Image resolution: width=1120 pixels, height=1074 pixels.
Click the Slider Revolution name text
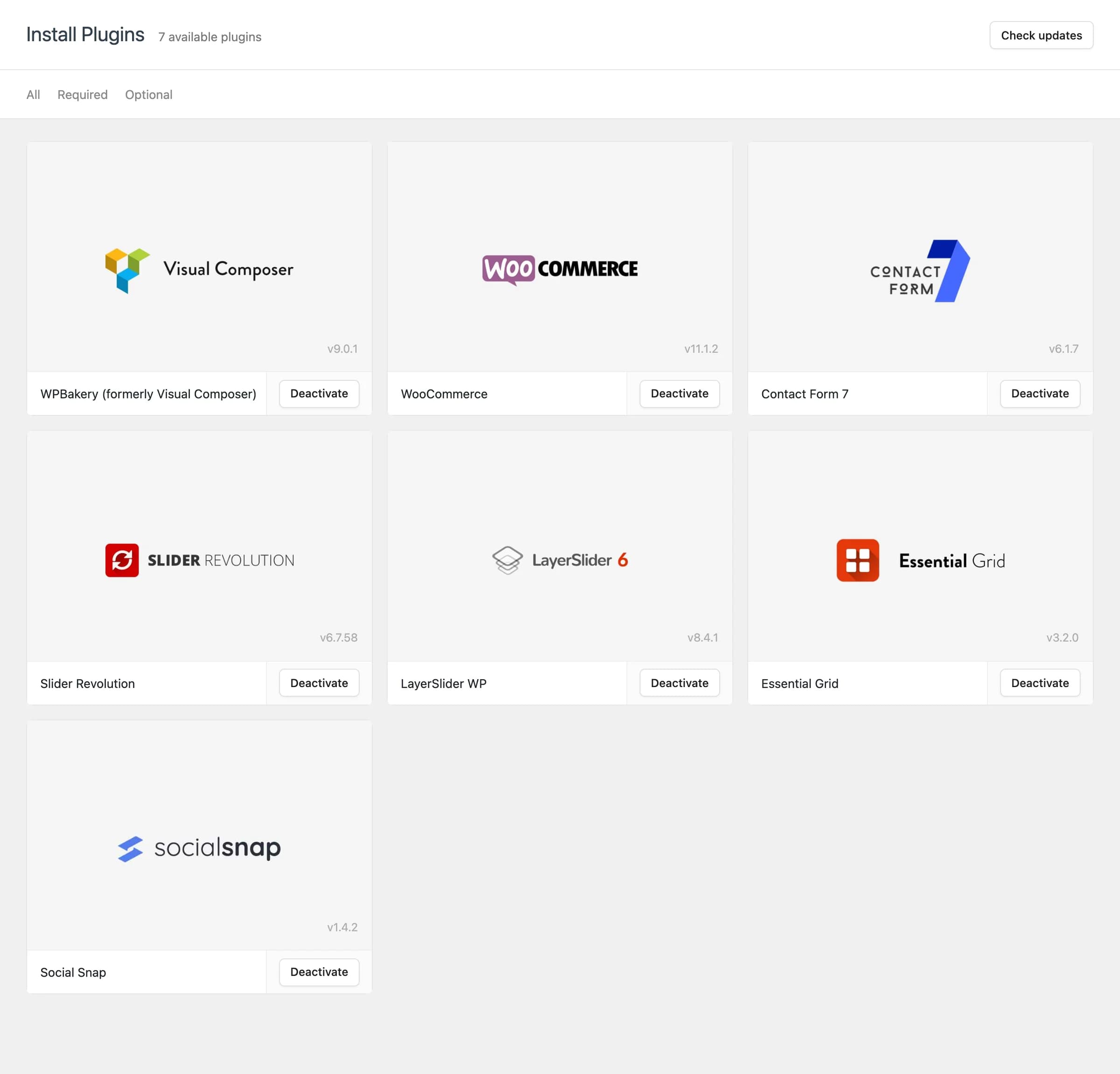[x=87, y=684]
